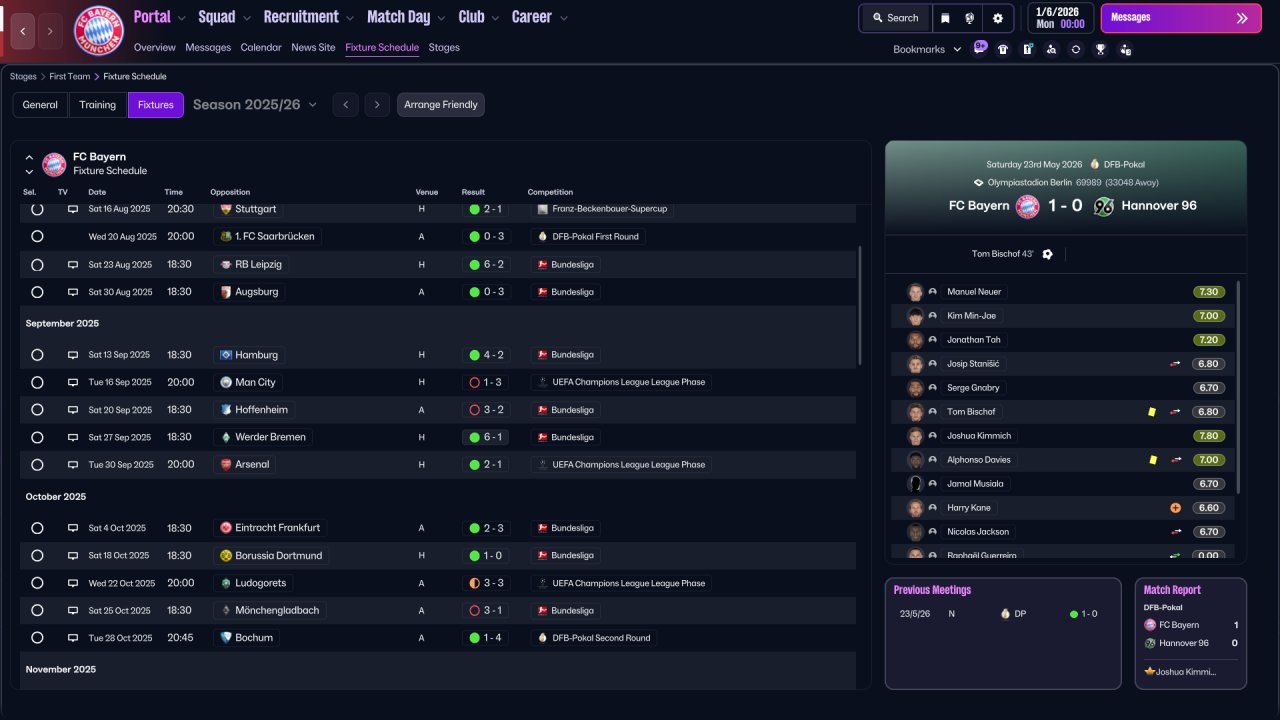Go to next season with right arrow
This screenshot has width=1280, height=720.
[377, 105]
